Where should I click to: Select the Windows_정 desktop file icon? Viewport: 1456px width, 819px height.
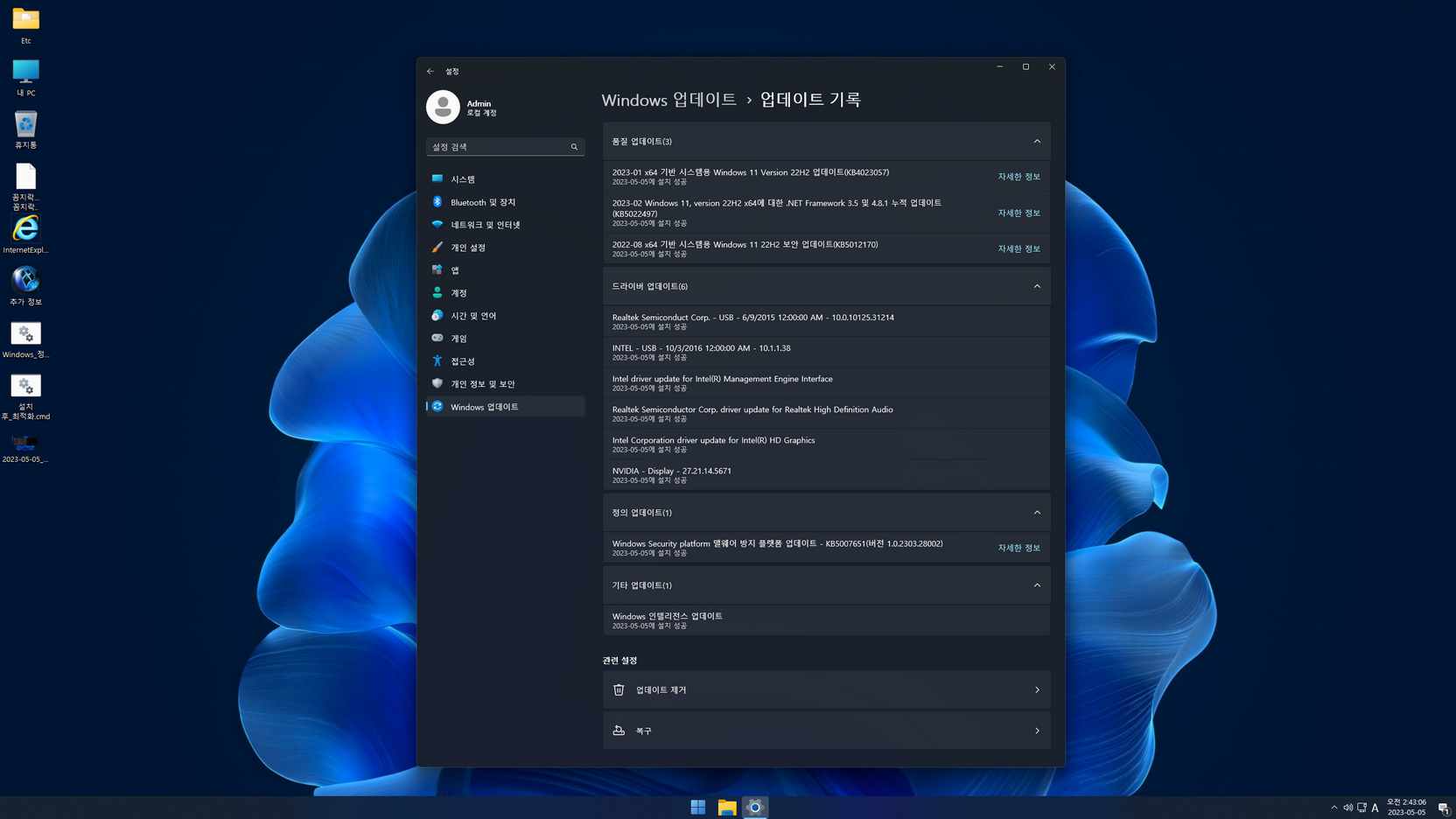click(x=25, y=339)
